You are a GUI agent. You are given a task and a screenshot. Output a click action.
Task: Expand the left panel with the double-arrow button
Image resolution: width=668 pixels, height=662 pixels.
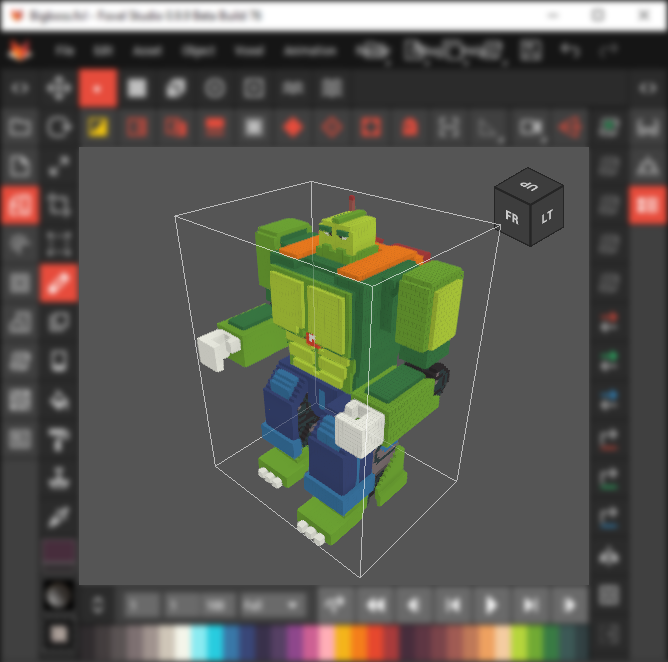pos(20,89)
